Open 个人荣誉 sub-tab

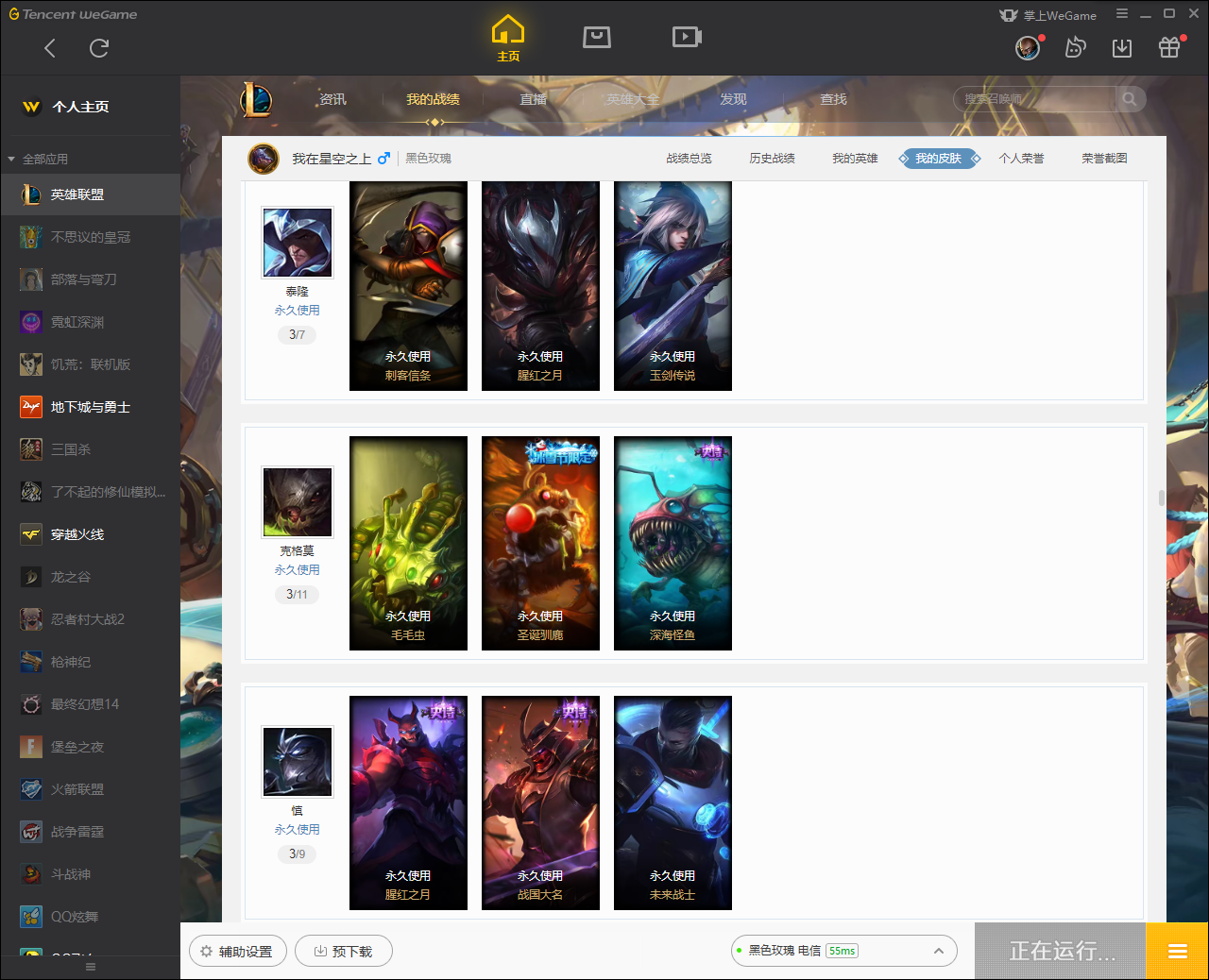click(1021, 159)
